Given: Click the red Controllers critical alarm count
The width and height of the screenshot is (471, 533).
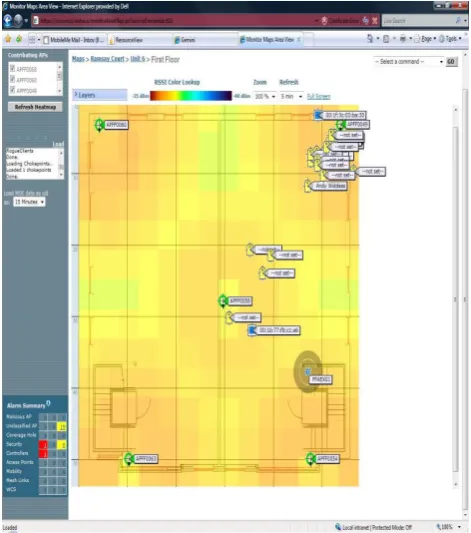Looking at the screenshot, I should 43,454.
